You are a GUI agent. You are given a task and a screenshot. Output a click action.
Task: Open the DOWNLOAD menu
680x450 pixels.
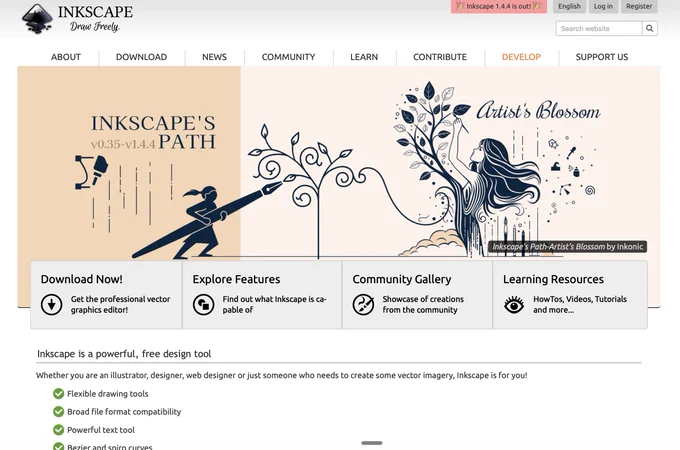pos(141,57)
